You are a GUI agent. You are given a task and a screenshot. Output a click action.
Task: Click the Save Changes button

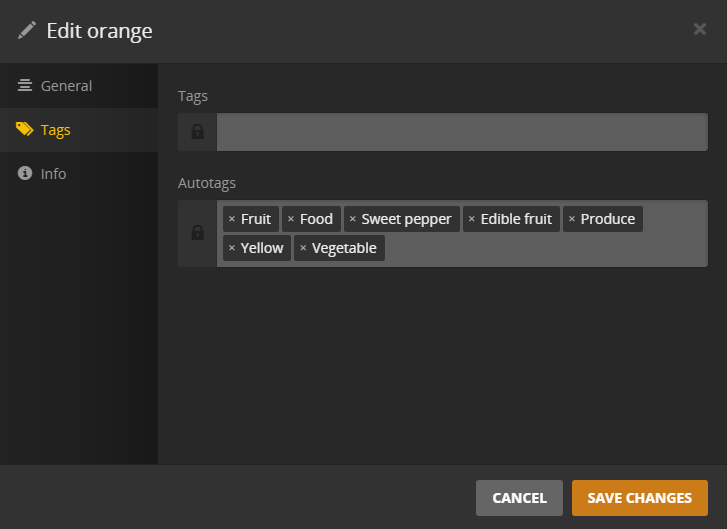pos(639,498)
